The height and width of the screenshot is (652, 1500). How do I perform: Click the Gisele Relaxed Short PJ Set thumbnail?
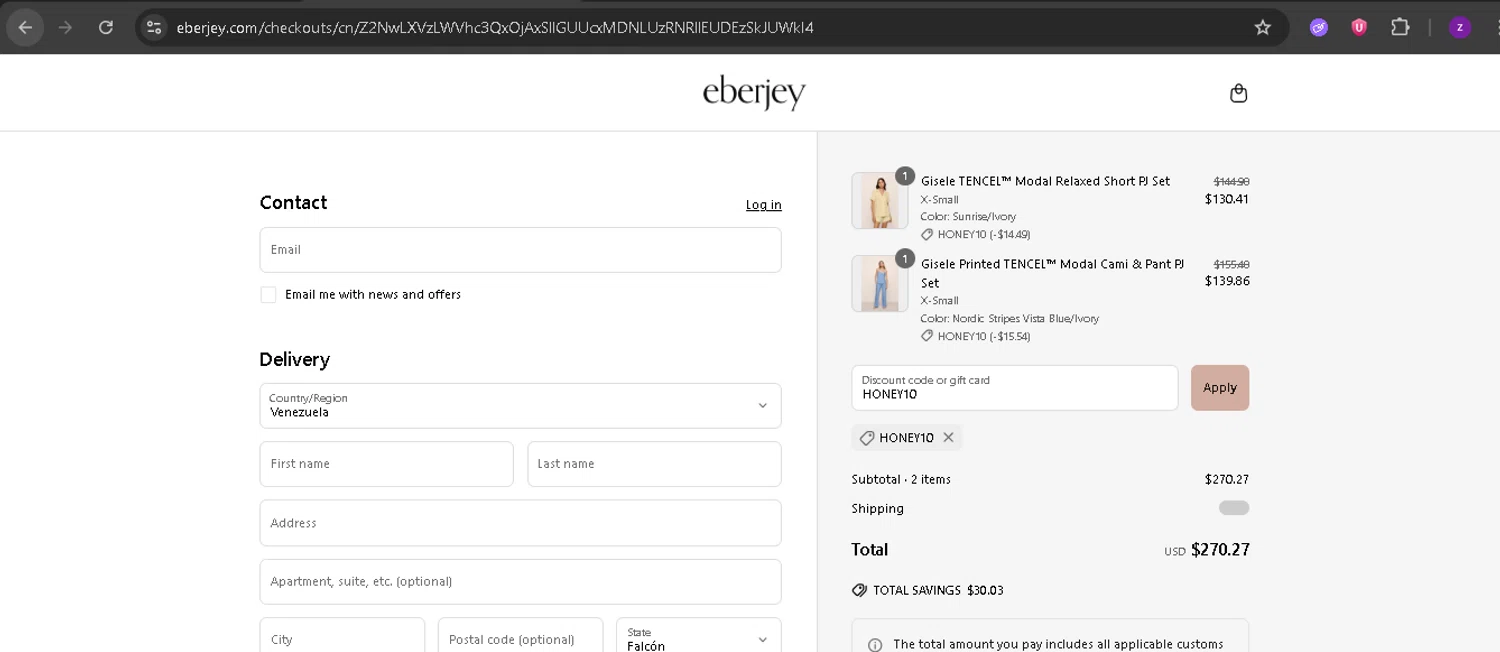pos(880,201)
